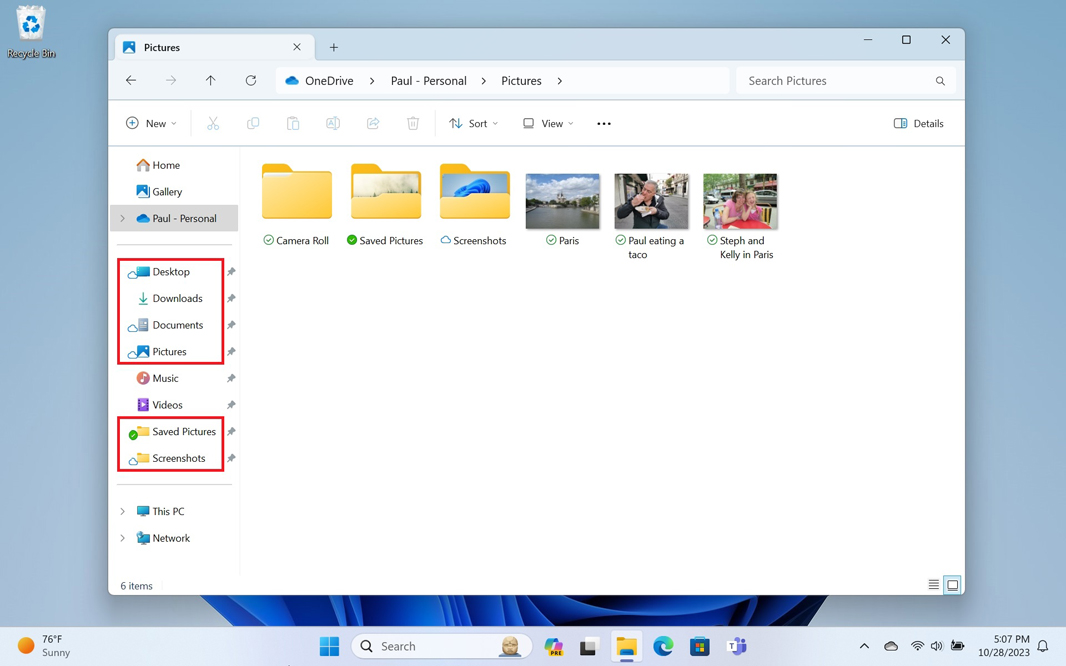Select the Paris photo thumbnail
The height and width of the screenshot is (666, 1066).
click(x=563, y=201)
